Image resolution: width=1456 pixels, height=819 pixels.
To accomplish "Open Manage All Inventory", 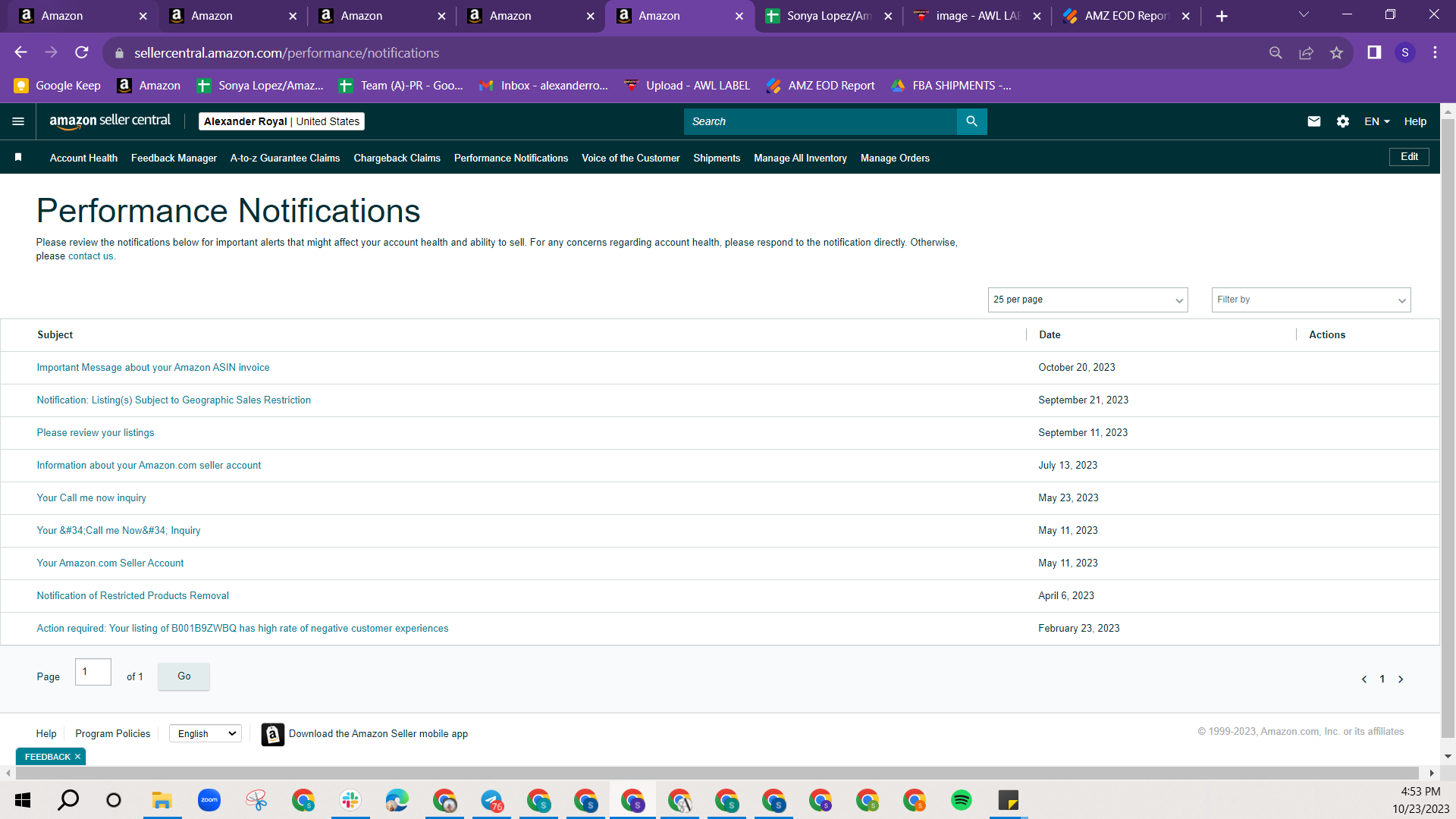I will [x=800, y=158].
